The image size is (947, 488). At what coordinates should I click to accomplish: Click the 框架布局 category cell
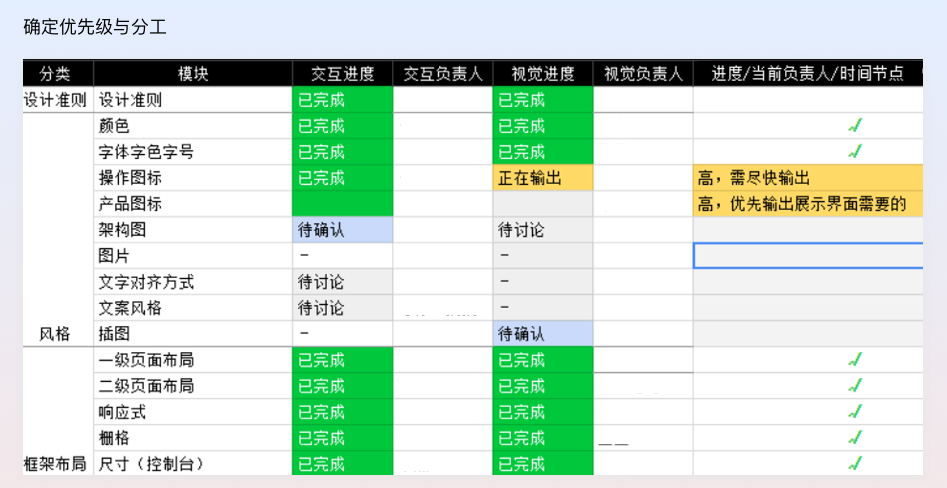pos(58,411)
